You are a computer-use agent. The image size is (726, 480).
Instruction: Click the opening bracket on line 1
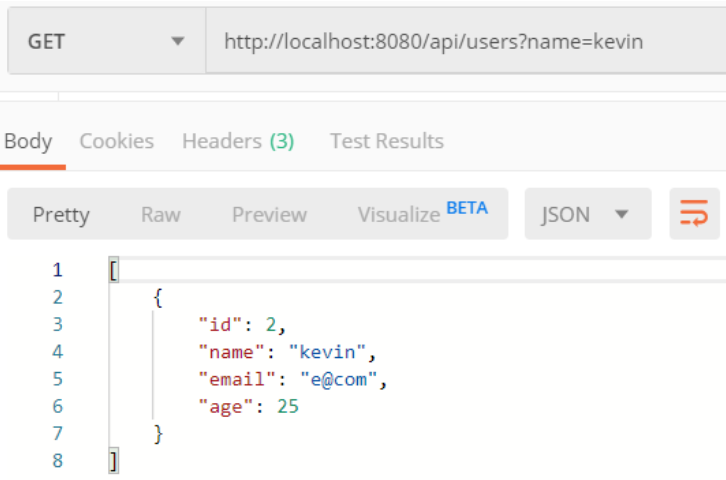113,270
